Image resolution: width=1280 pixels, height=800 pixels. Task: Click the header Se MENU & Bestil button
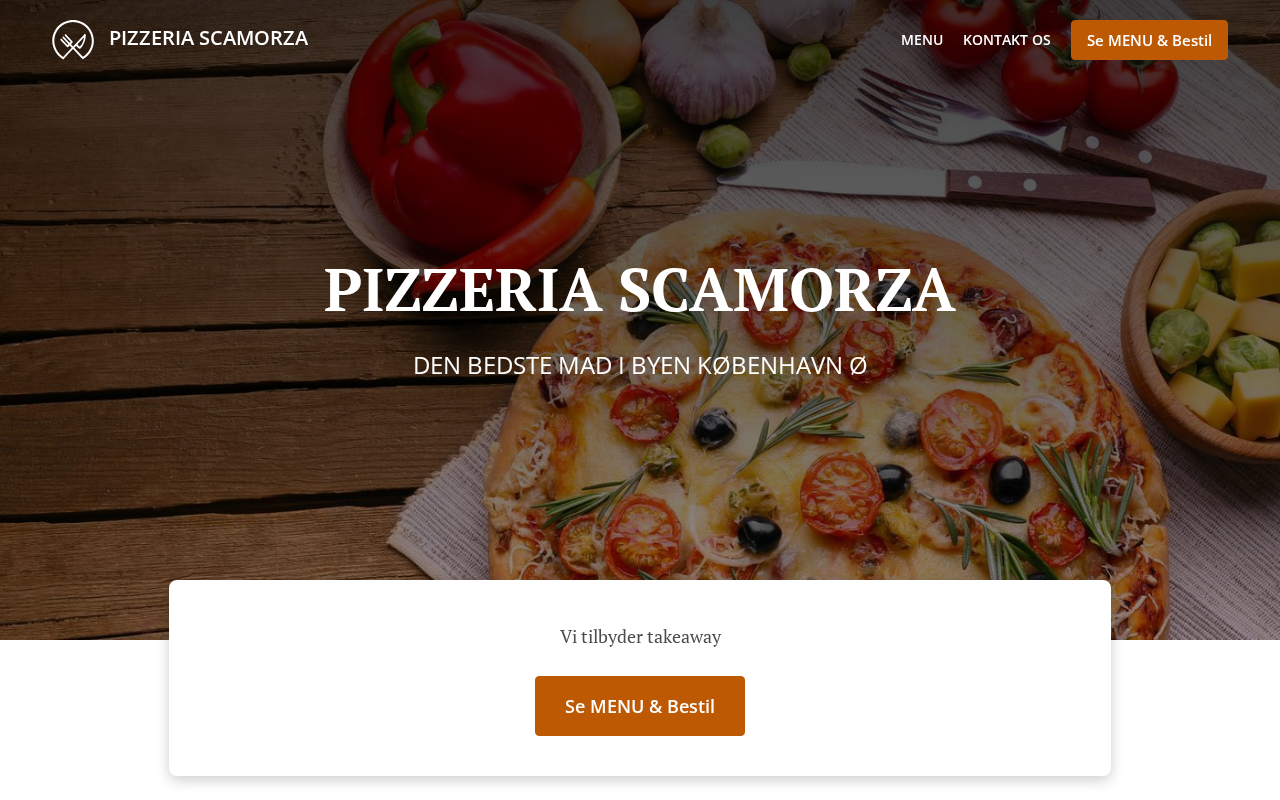coord(1149,40)
